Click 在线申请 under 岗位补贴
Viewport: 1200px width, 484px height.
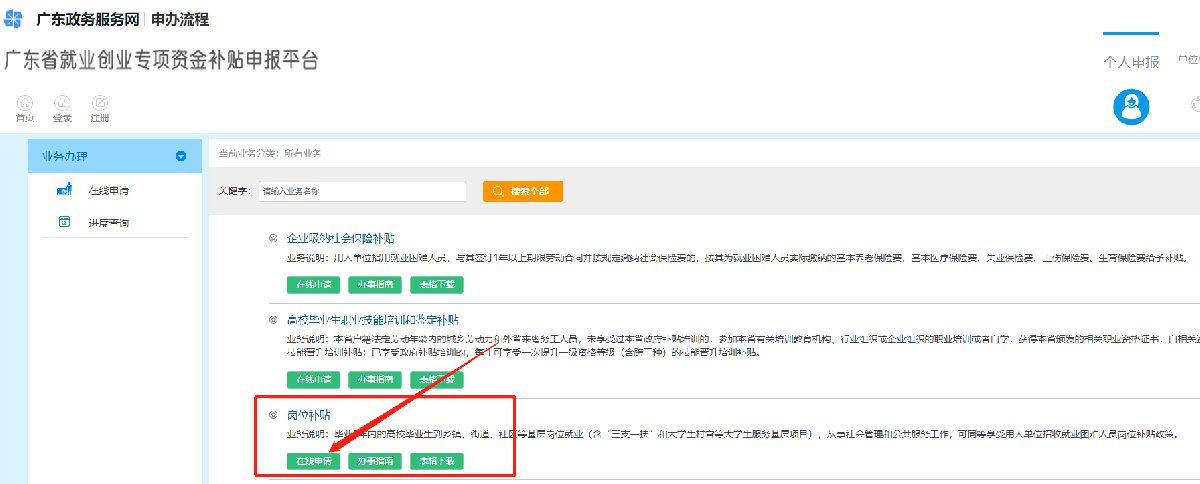314,461
